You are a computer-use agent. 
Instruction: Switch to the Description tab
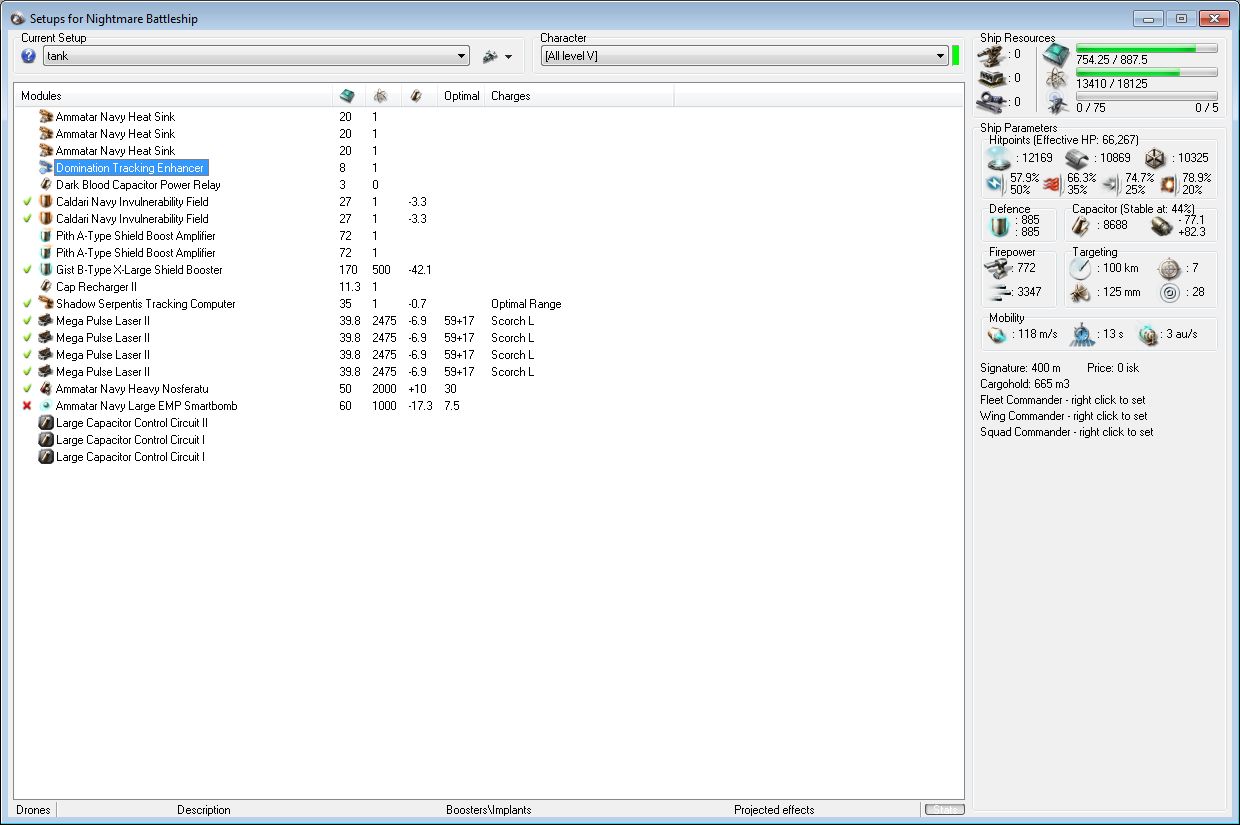point(204,810)
